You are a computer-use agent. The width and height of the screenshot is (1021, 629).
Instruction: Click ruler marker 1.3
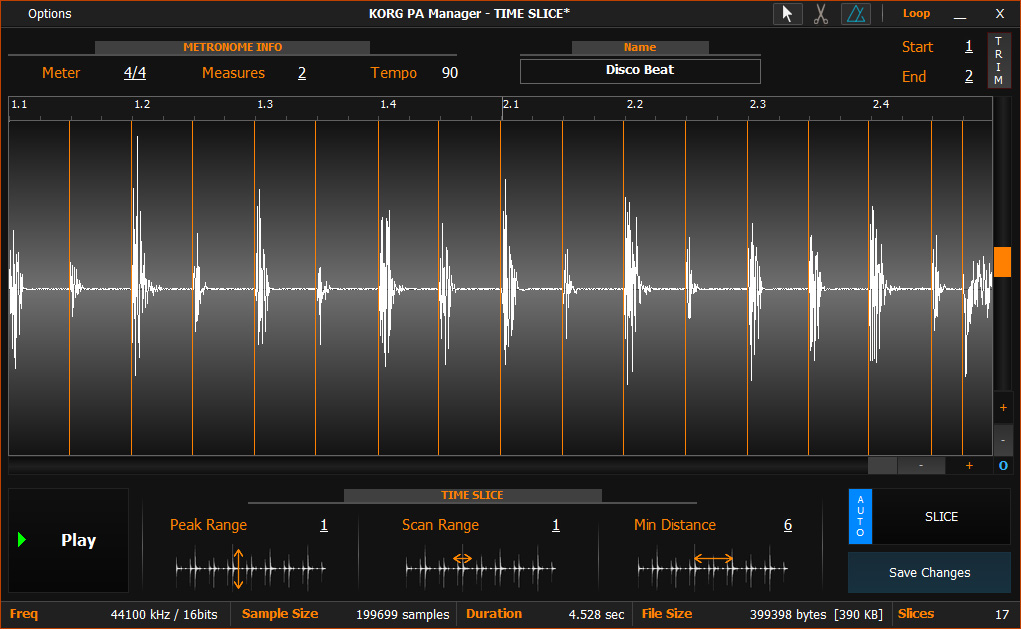[265, 104]
